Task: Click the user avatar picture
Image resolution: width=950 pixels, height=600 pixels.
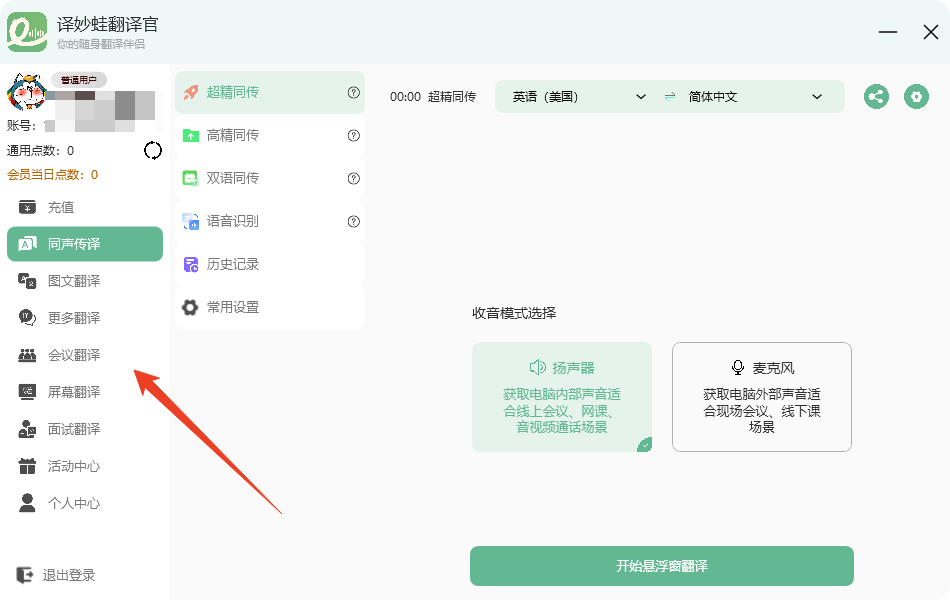Action: pyautogui.click(x=26, y=93)
